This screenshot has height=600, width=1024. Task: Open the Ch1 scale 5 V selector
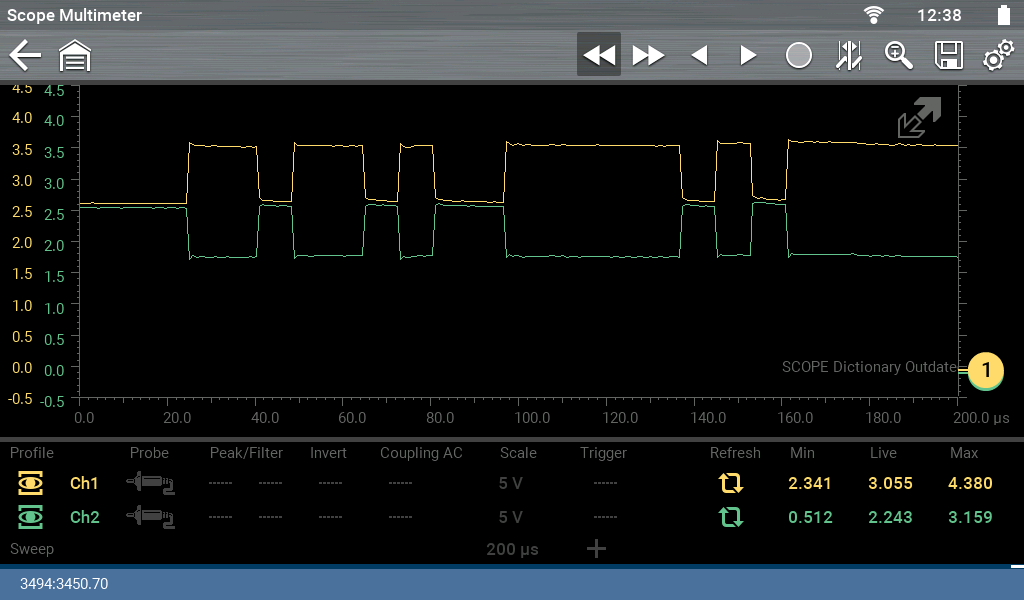(x=510, y=484)
